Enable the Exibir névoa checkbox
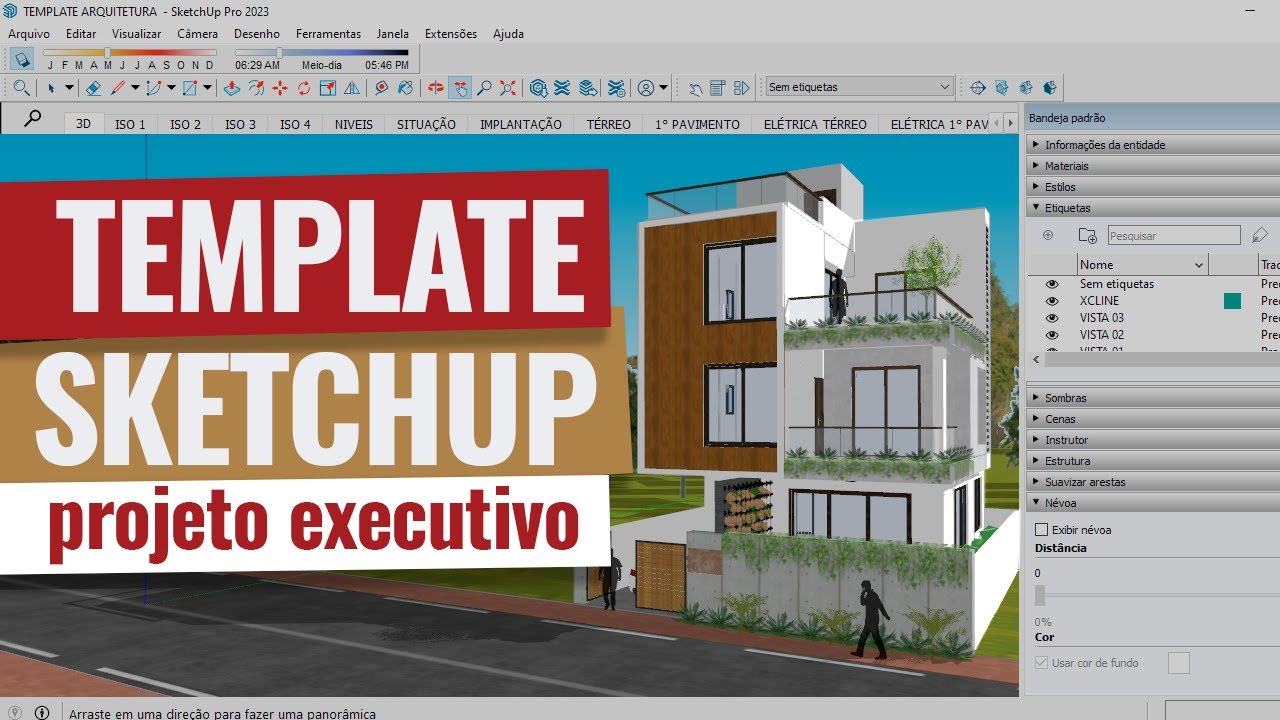 (1041, 530)
